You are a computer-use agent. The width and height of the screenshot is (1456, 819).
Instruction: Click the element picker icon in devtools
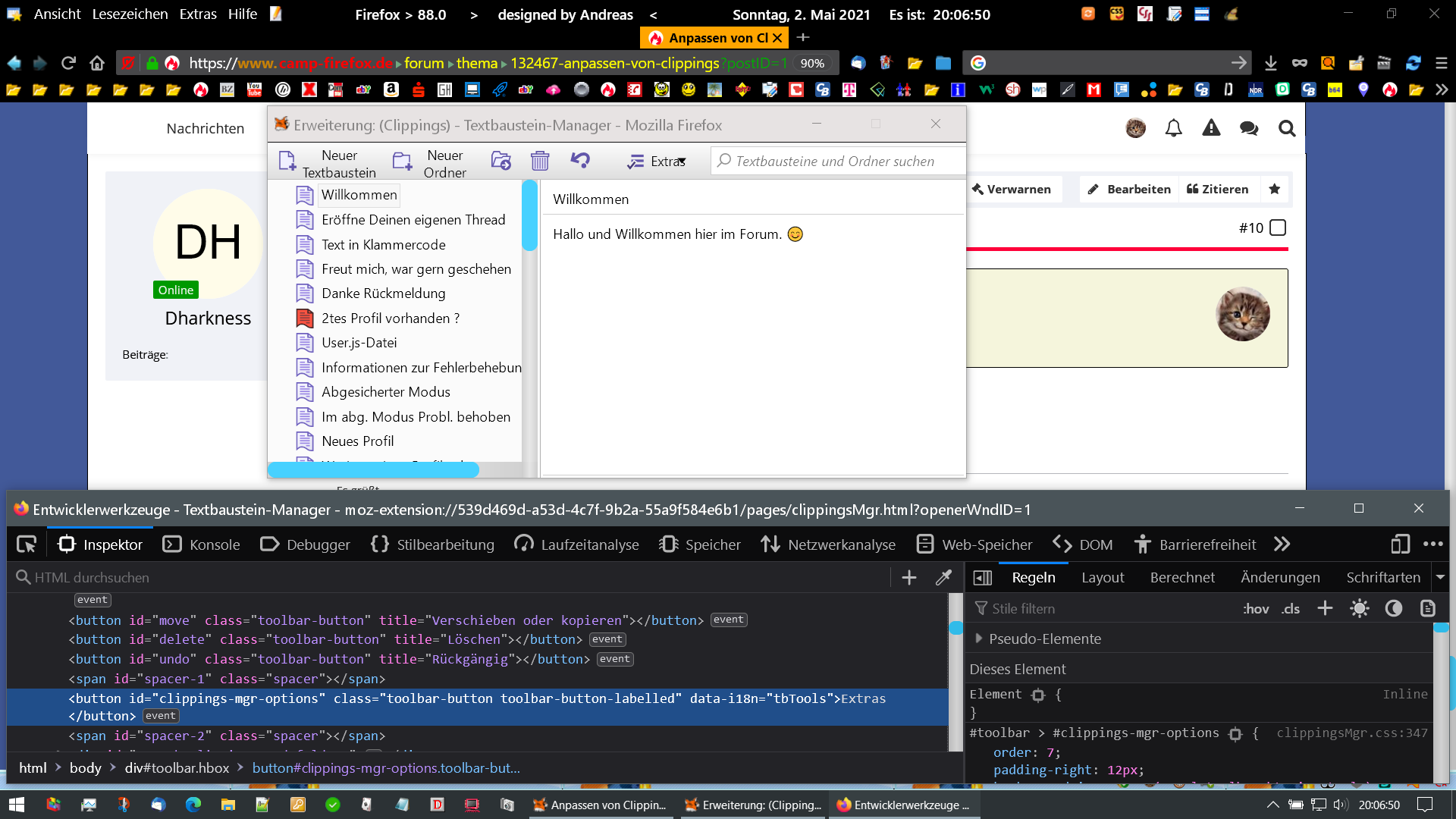pyautogui.click(x=27, y=544)
